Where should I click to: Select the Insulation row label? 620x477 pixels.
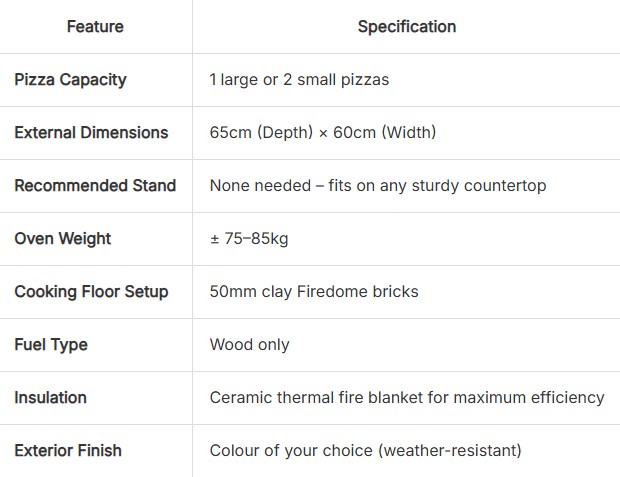coord(50,398)
